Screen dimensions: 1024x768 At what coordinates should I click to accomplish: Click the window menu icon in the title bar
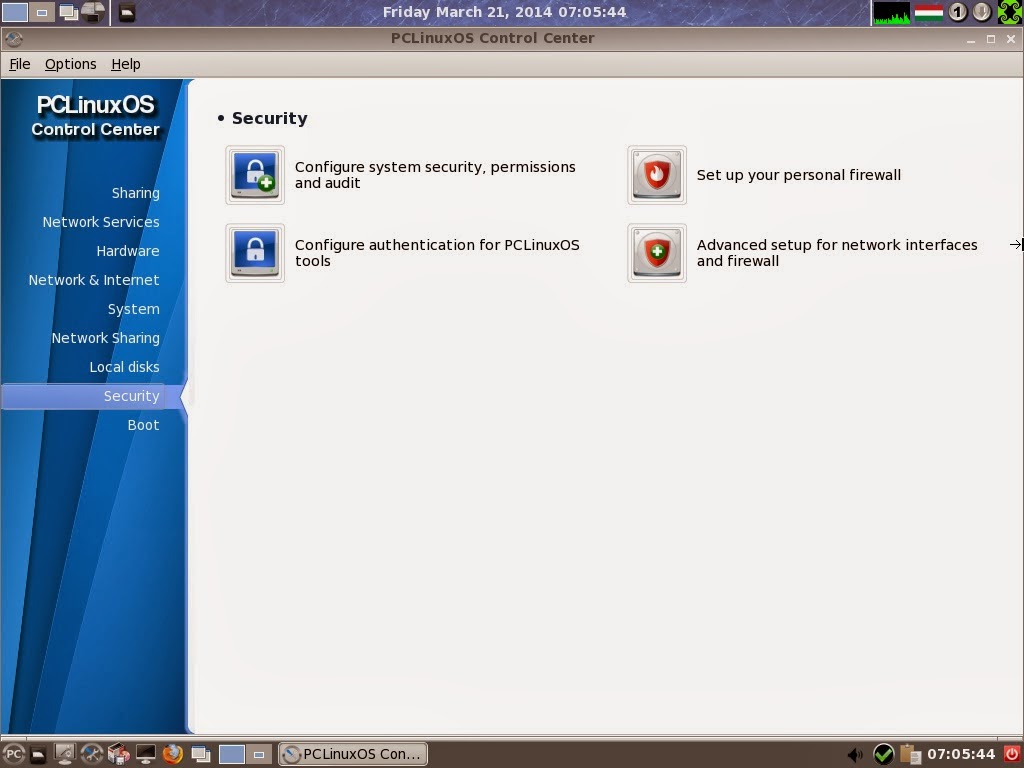pos(13,39)
